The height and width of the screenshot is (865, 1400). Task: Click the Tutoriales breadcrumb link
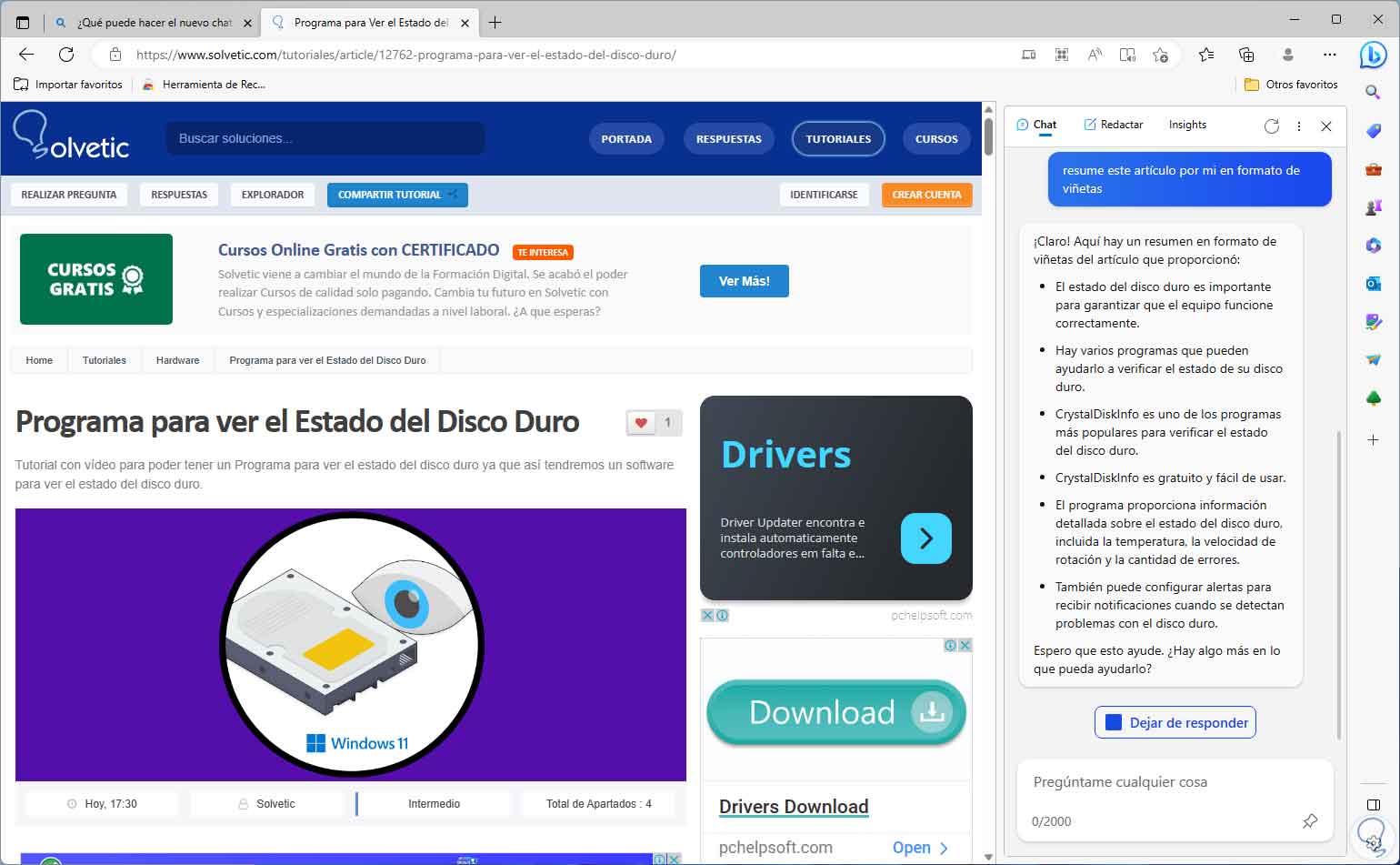pyautogui.click(x=105, y=360)
